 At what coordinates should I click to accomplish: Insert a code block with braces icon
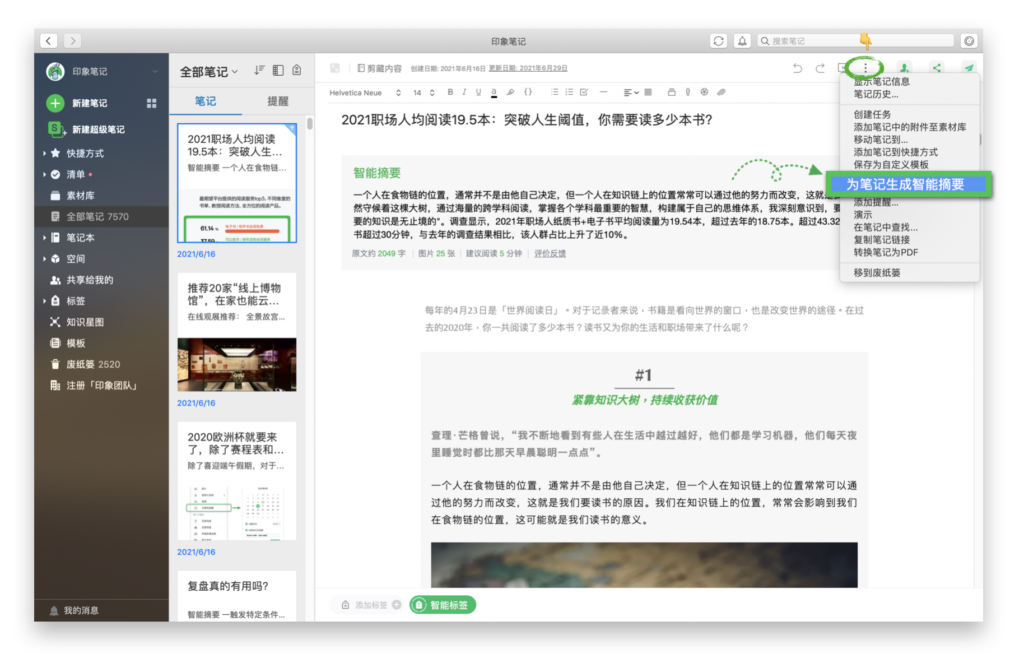(x=528, y=92)
